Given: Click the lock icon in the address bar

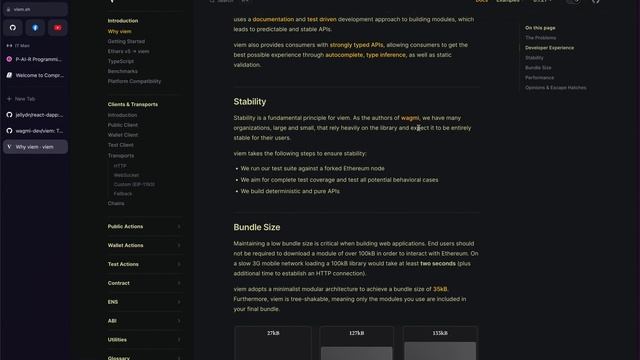Looking at the screenshot, I should point(9,9).
